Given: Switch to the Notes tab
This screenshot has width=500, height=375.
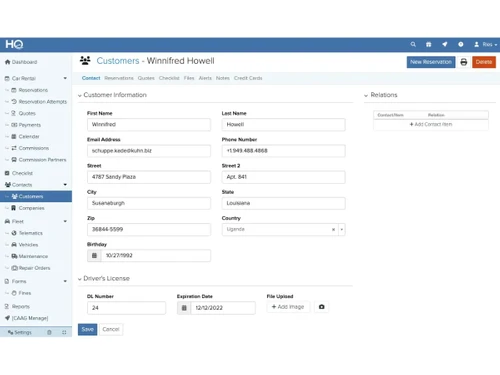Looking at the screenshot, I should pos(223,78).
